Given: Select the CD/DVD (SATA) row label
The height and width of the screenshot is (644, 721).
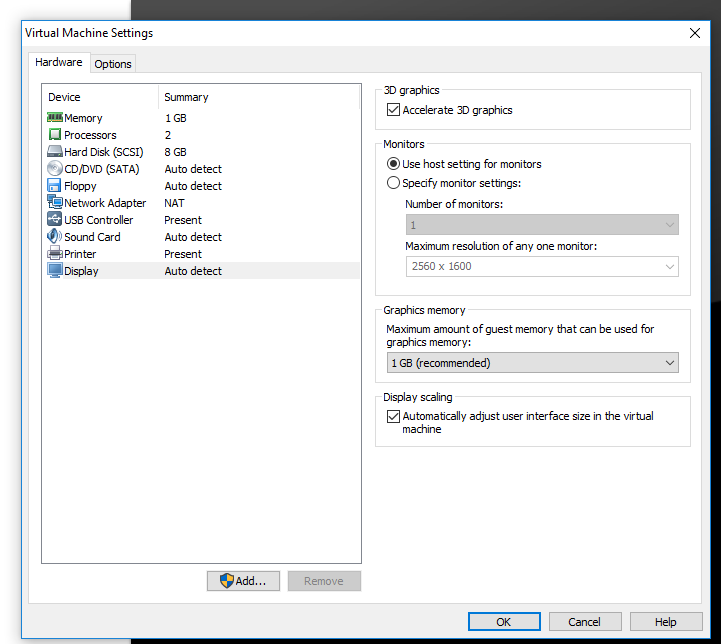Looking at the screenshot, I should (102, 169).
